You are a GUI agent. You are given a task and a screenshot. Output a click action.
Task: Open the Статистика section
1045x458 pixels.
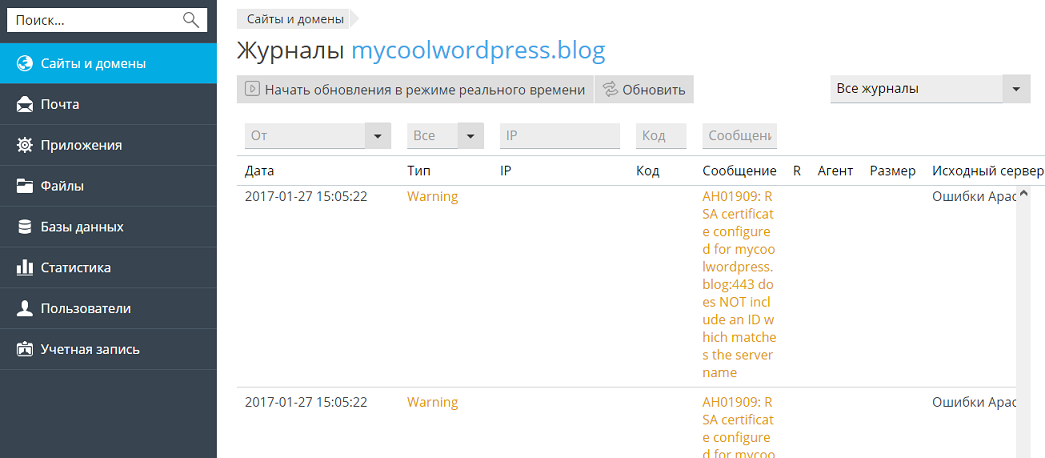coord(108,268)
